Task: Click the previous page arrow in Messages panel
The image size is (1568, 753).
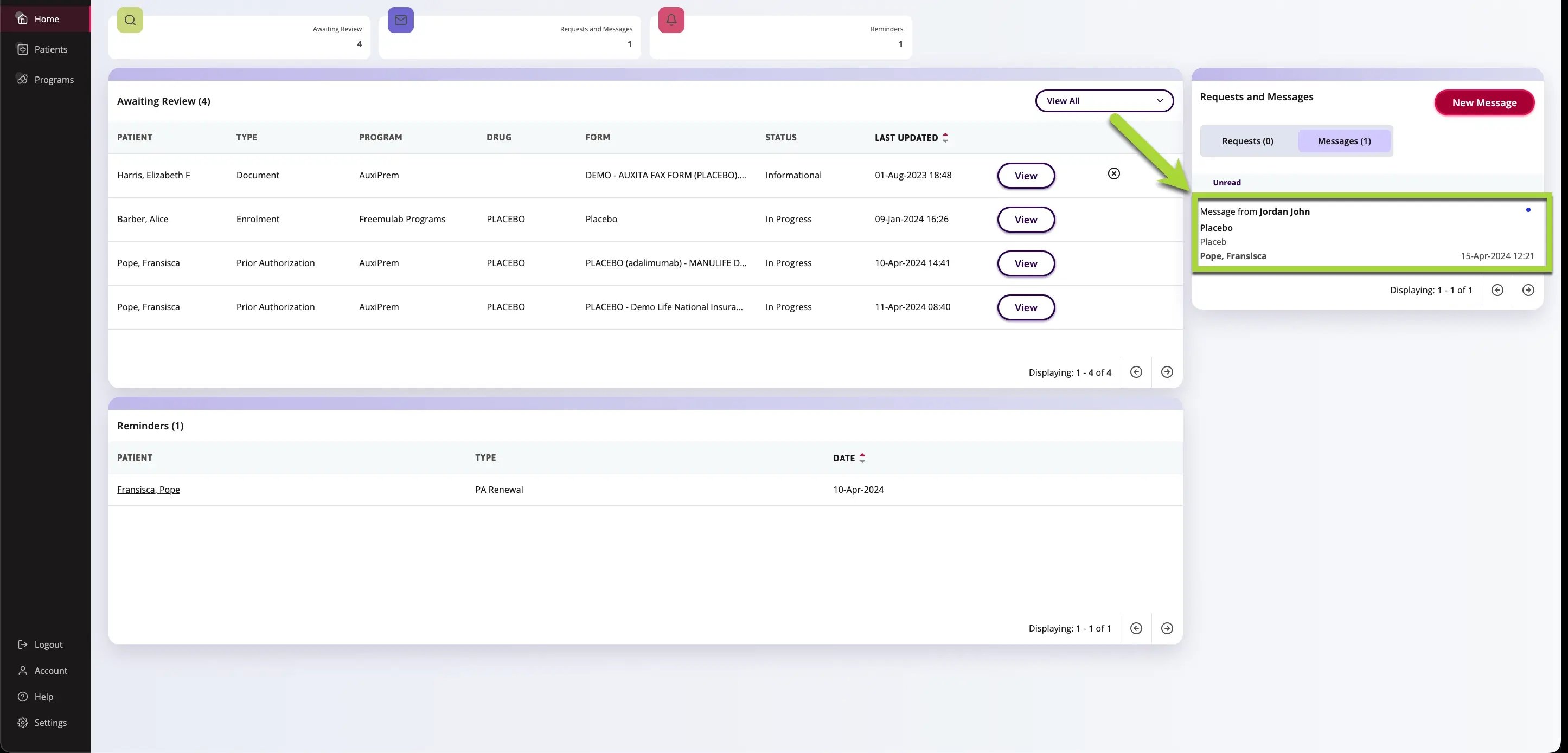Action: point(1497,290)
